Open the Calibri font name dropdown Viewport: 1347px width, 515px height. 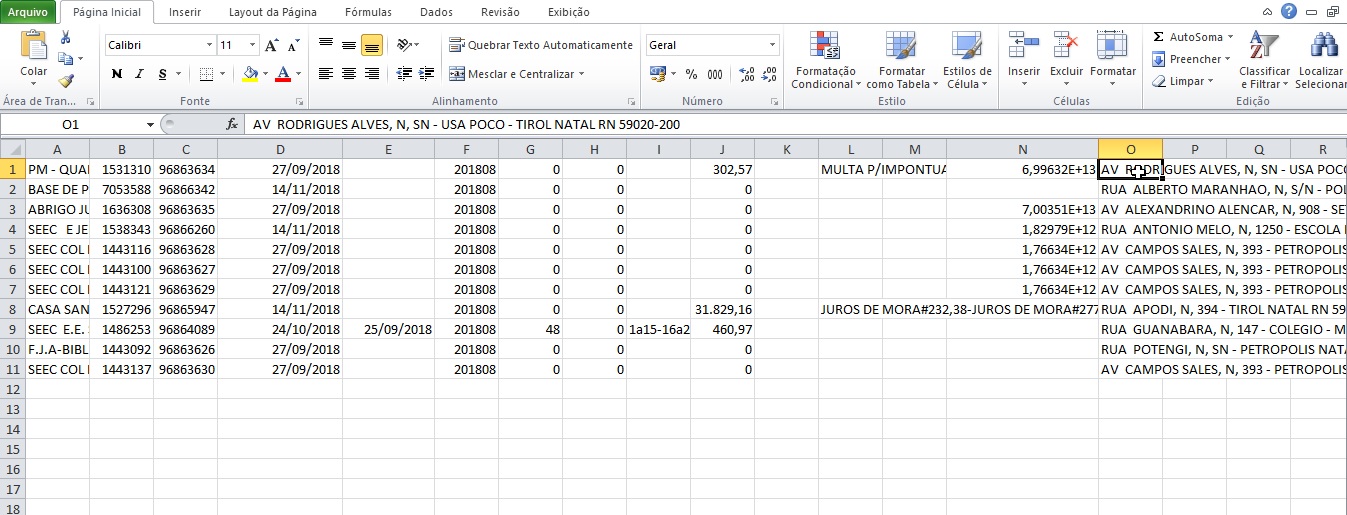click(209, 46)
